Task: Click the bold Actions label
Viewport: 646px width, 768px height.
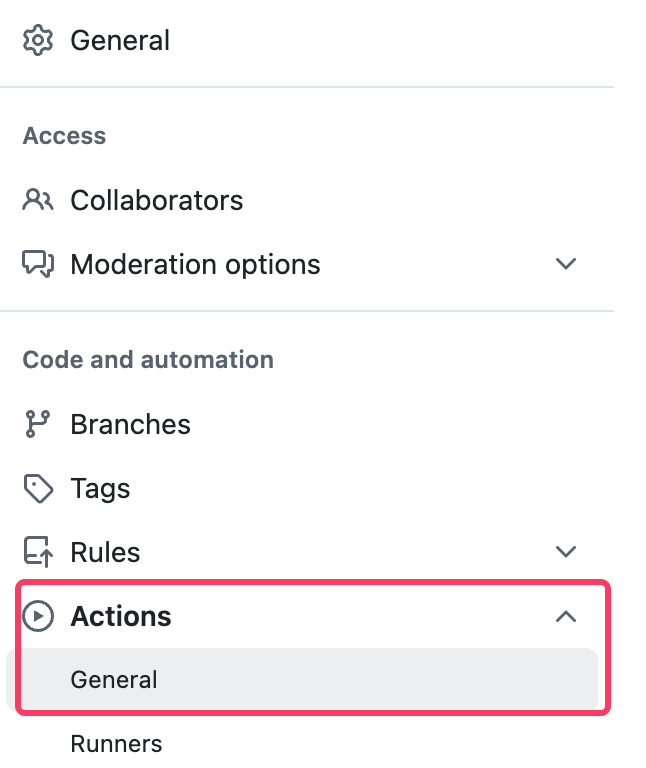Action: click(121, 616)
